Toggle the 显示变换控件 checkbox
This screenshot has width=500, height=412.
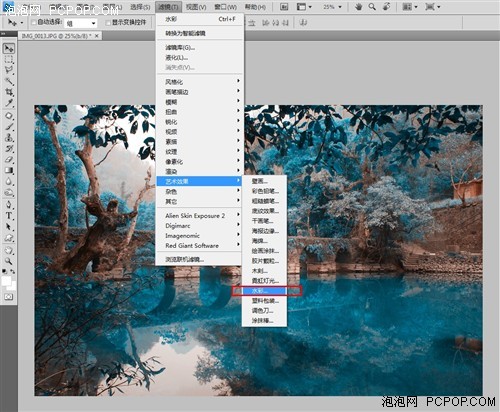(108, 22)
